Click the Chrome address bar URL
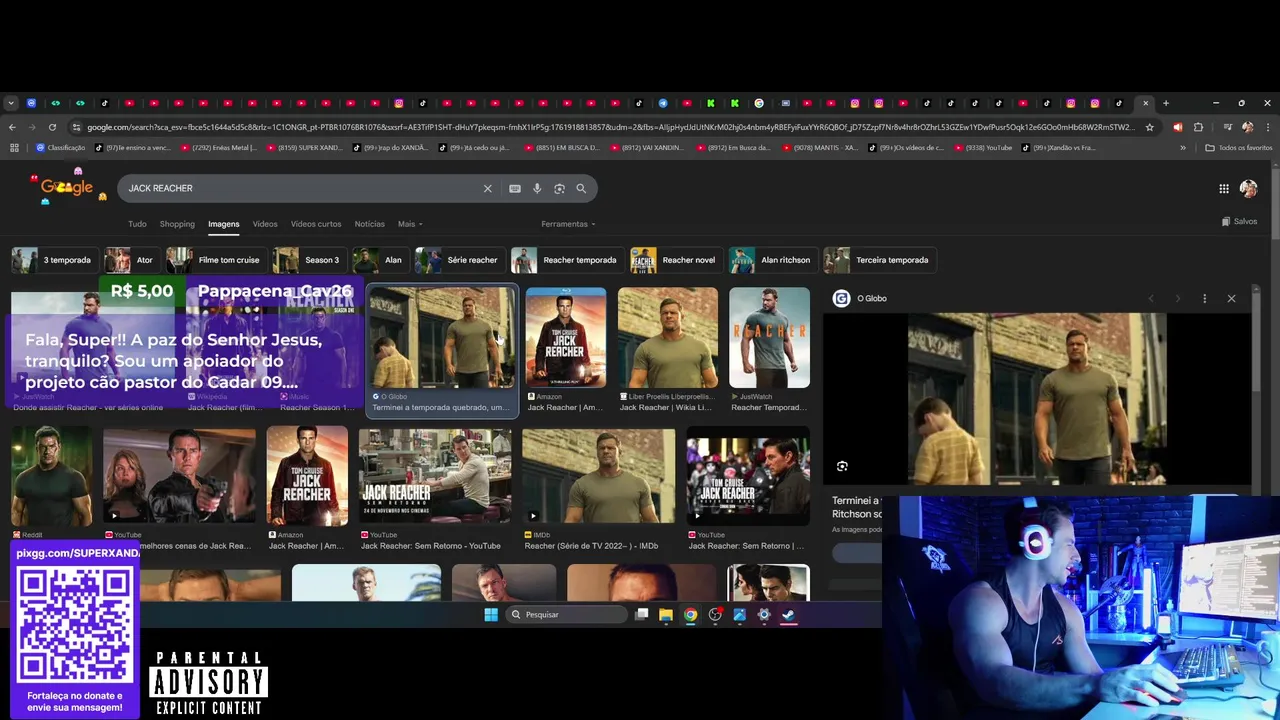Screen dimensions: 1280x720 610,127
